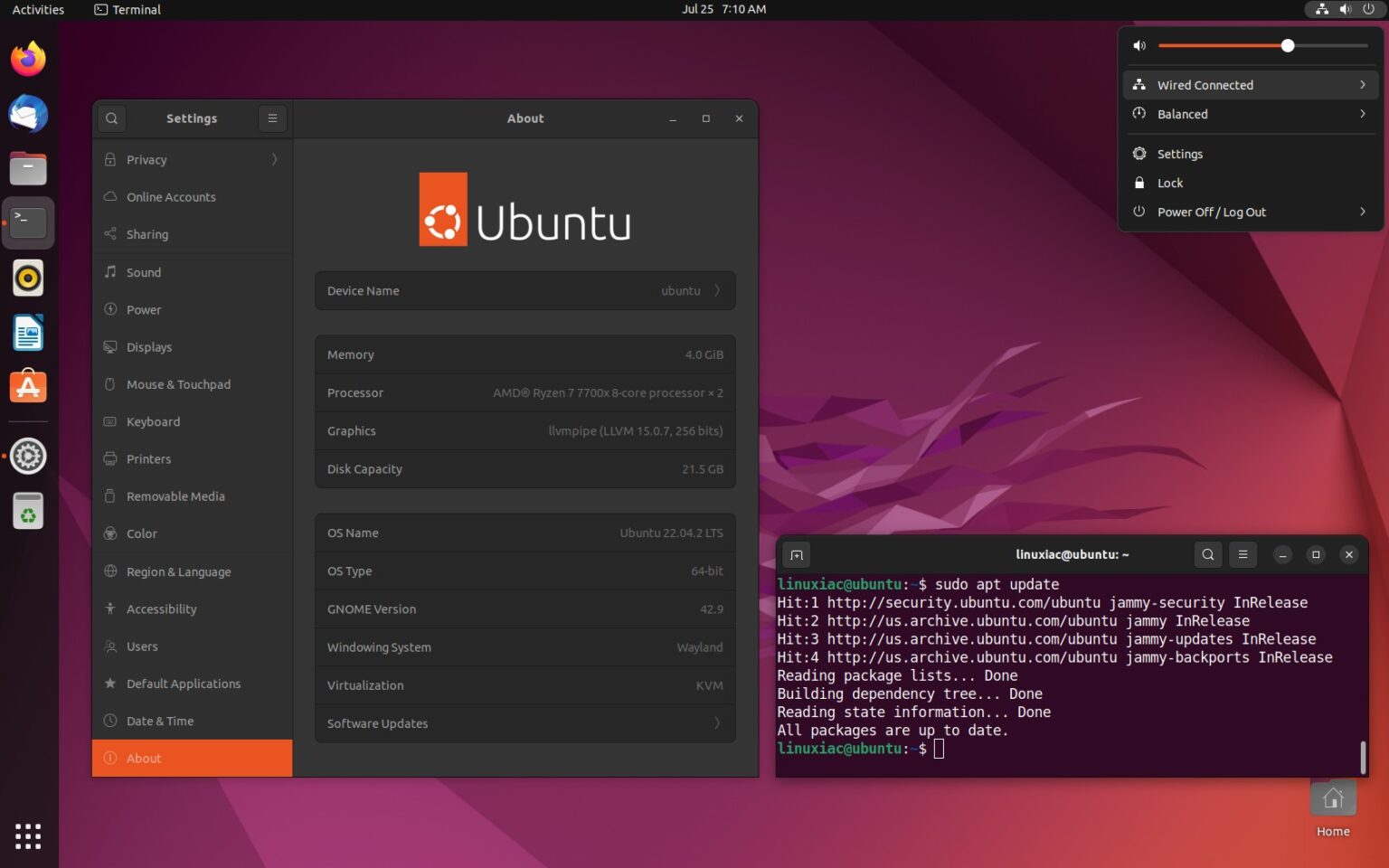Open Software Updates from the About page

point(524,723)
